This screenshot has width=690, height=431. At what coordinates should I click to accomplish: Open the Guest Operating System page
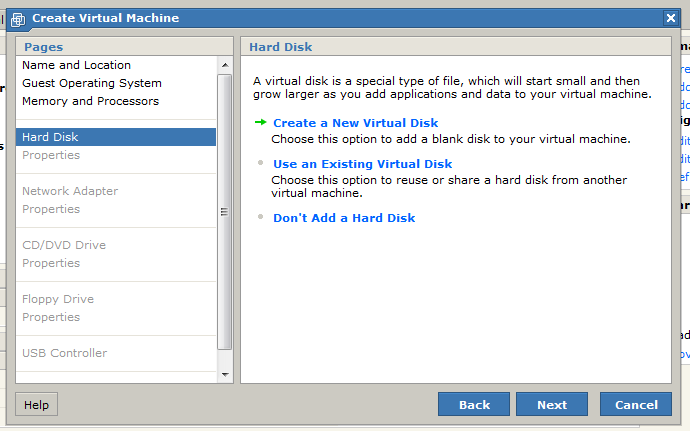(x=91, y=83)
